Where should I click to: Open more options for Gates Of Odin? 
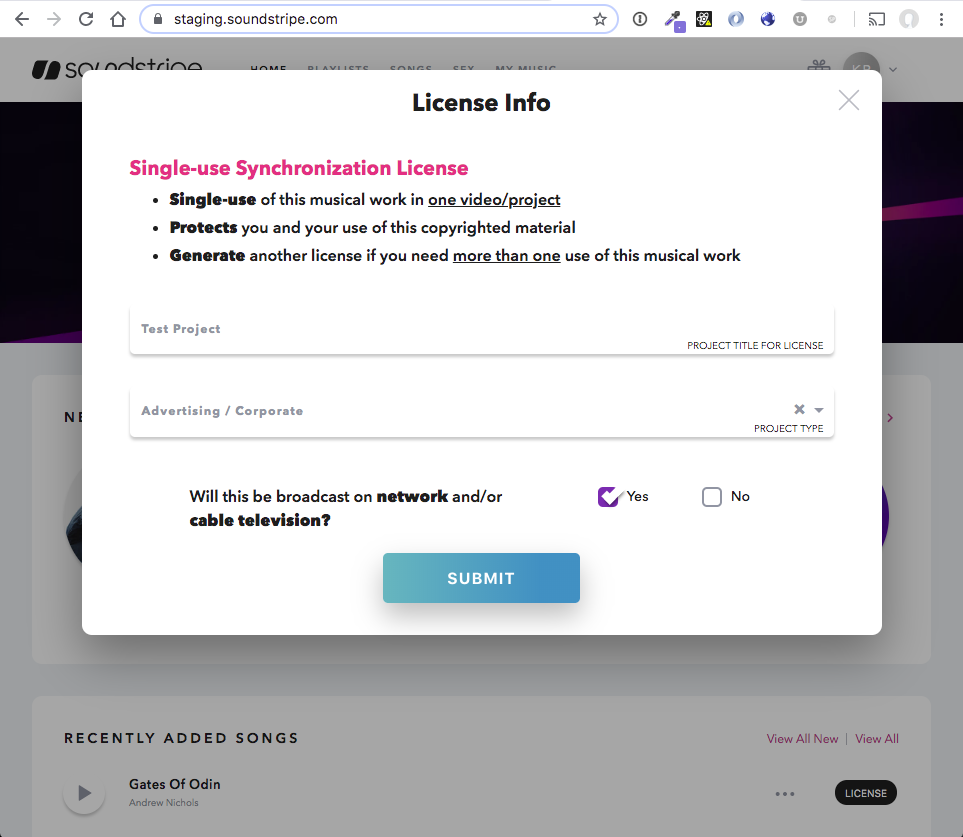pyautogui.click(x=785, y=794)
